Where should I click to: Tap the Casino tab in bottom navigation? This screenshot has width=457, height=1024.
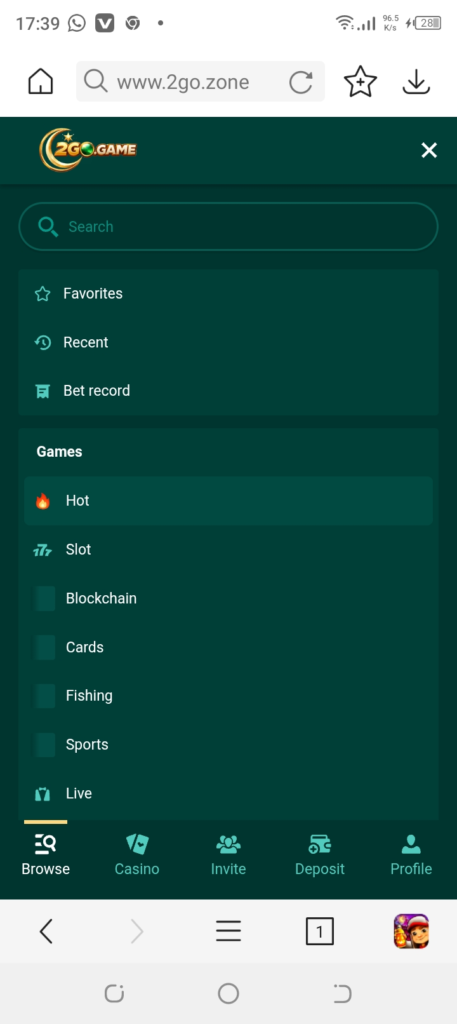click(x=137, y=855)
